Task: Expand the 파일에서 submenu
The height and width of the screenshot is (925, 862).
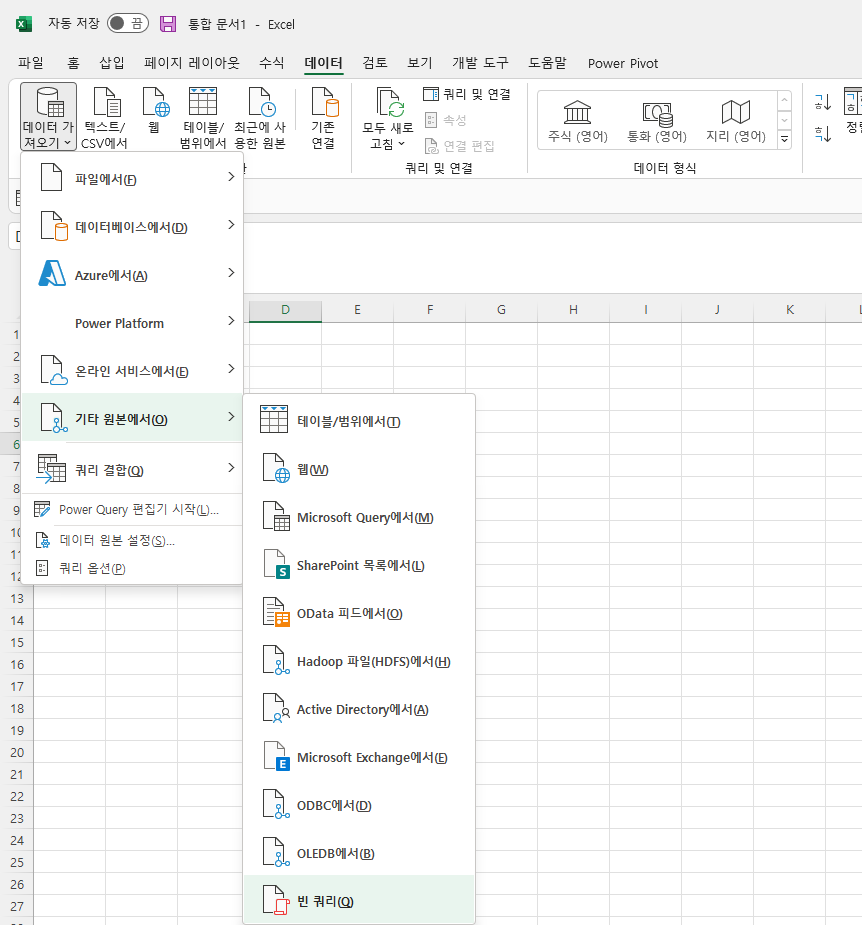Action: coord(132,177)
